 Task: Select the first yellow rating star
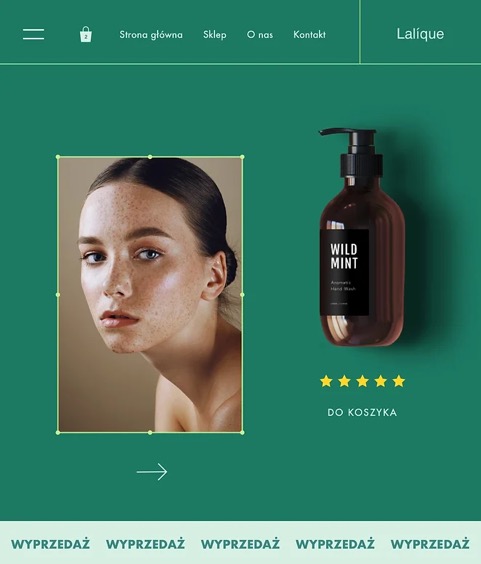tap(326, 381)
